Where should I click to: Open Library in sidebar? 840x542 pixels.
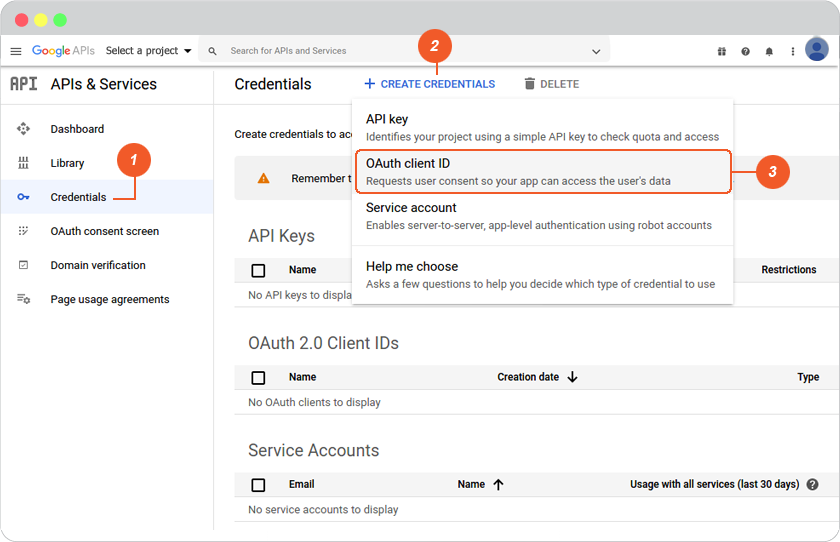coord(68,163)
